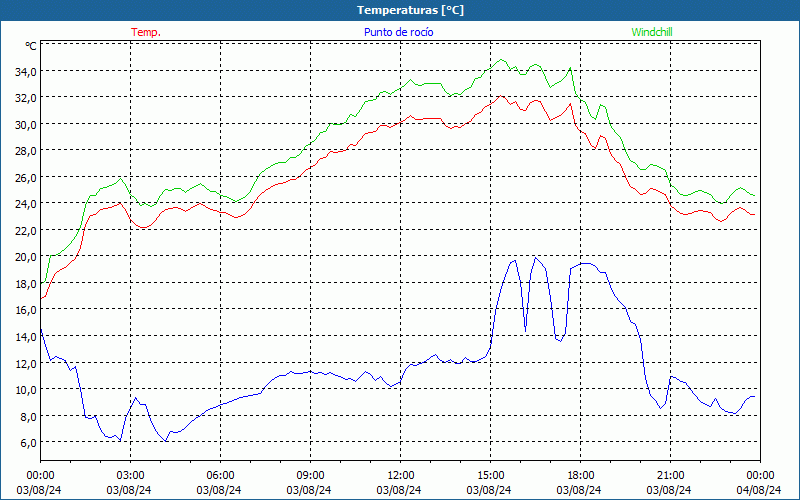This screenshot has width=800, height=500.
Task: Click the Temperaturas [°C] chart title
Action: click(x=410, y=10)
